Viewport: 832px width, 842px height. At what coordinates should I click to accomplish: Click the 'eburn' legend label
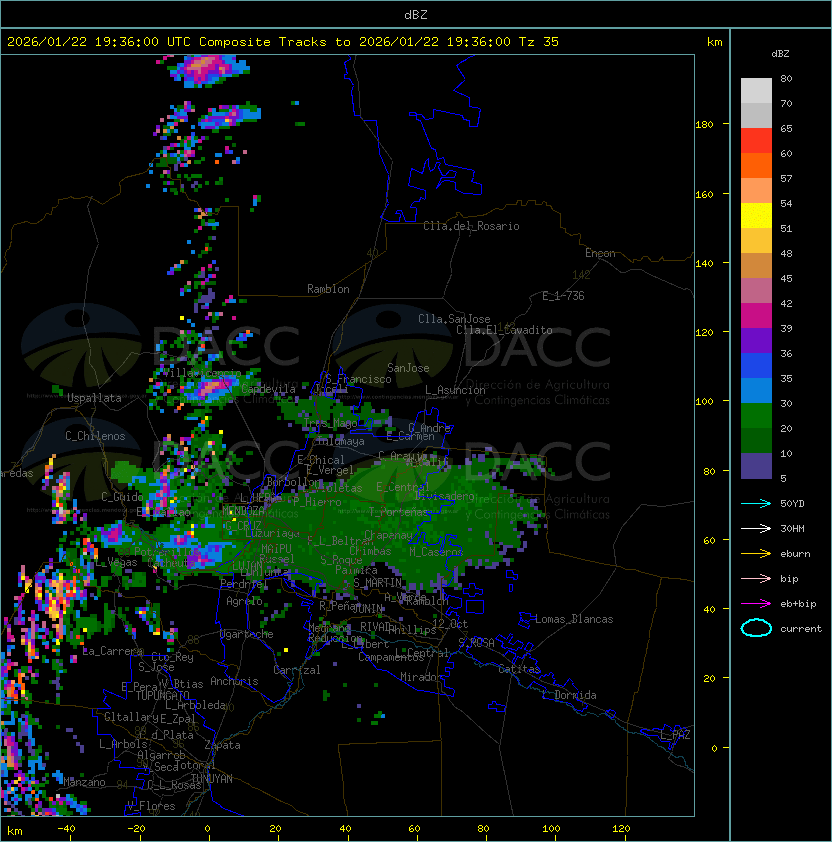pyautogui.click(x=795, y=554)
